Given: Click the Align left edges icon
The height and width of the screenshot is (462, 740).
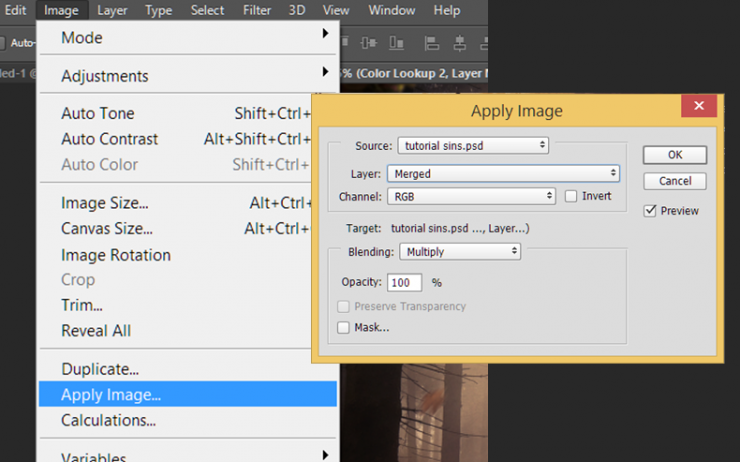Looking at the screenshot, I should pos(431,43).
